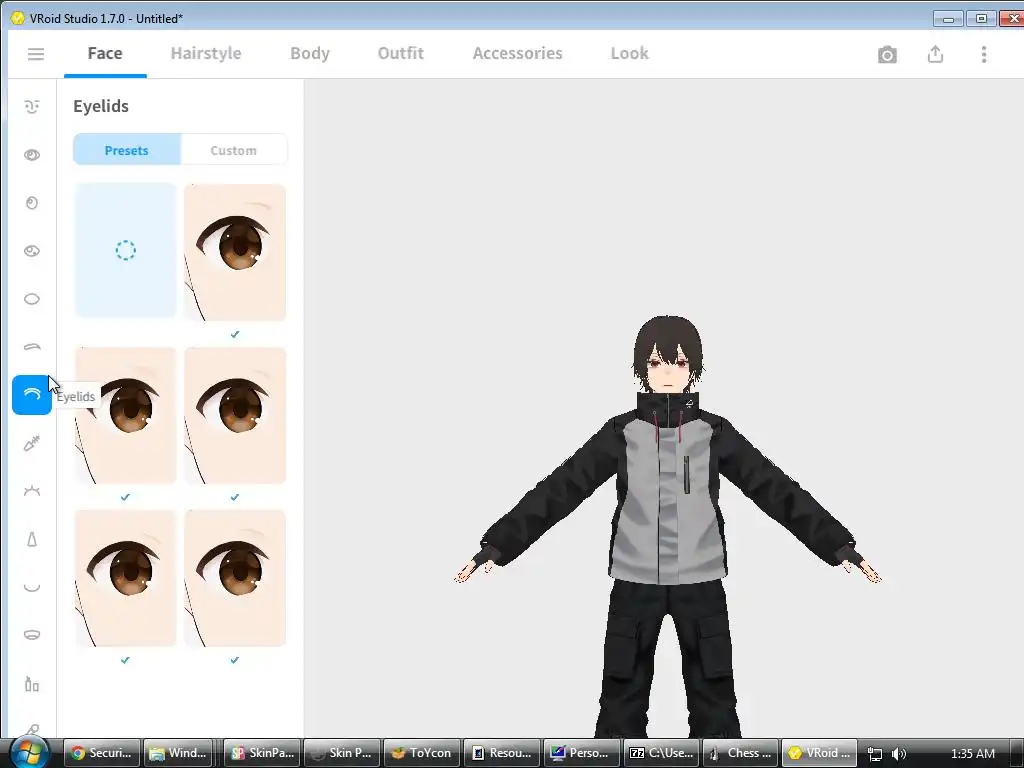Select the mouth curve sidebar icon
Image resolution: width=1024 pixels, height=768 pixels.
point(32,588)
